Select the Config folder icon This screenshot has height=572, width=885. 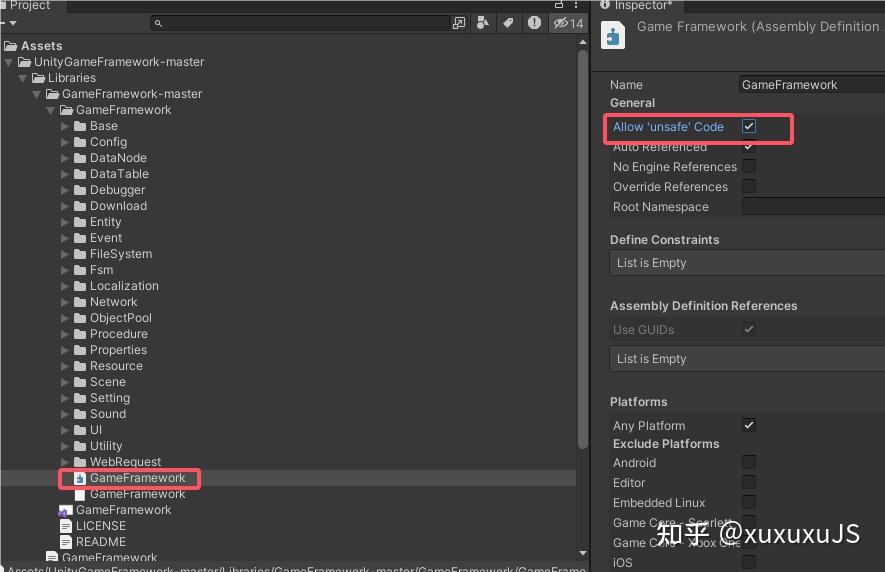pyautogui.click(x=80, y=142)
